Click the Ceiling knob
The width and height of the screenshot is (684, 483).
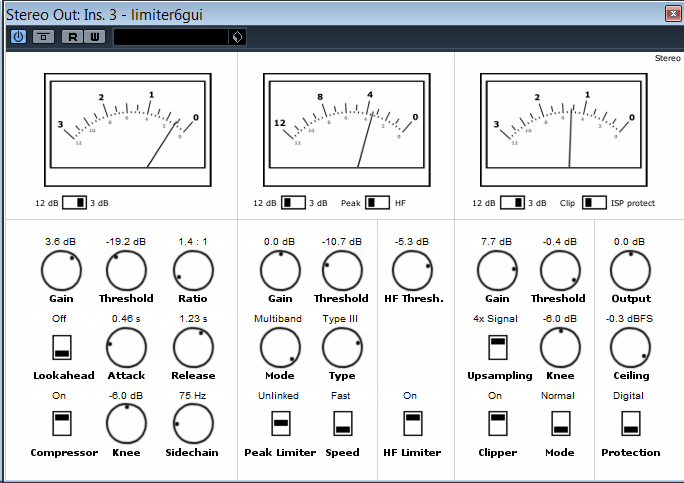(x=630, y=347)
